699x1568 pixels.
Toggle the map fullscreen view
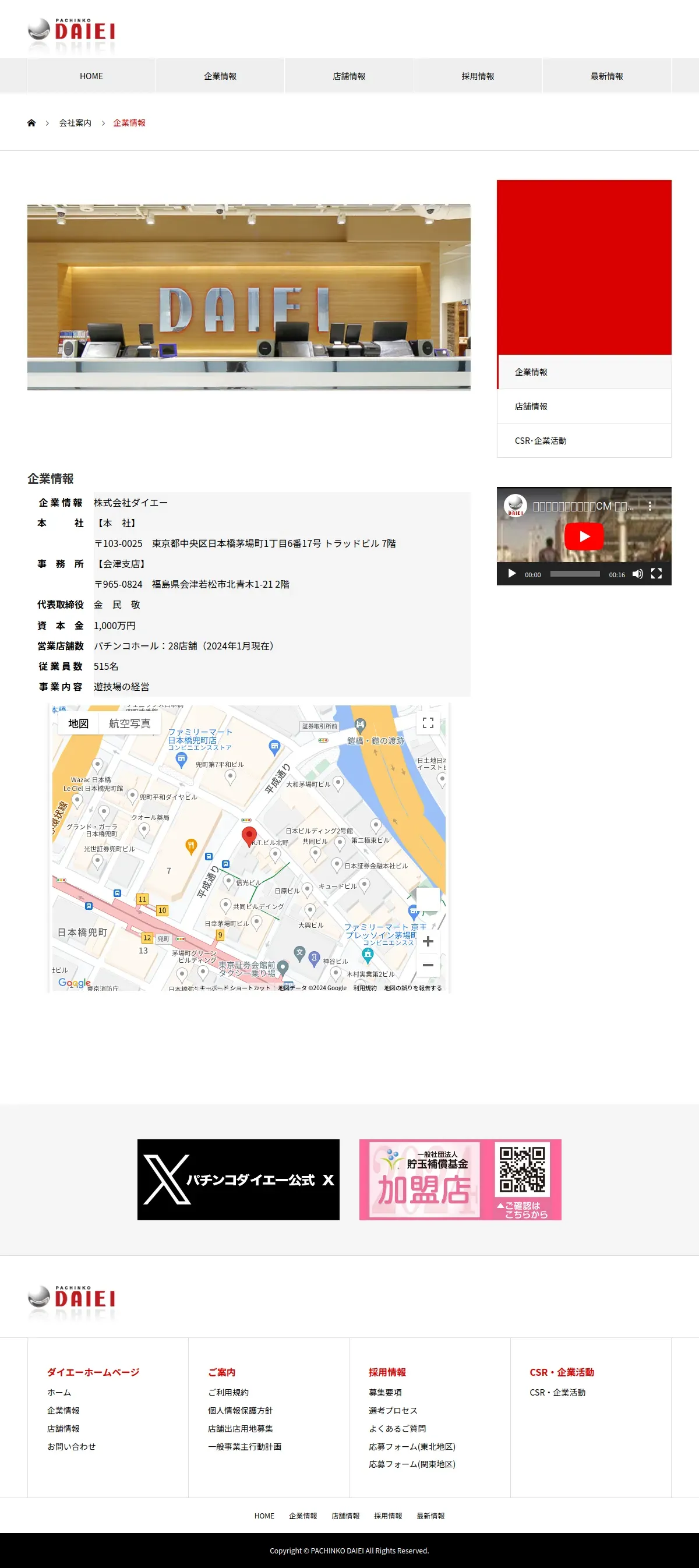click(x=428, y=722)
